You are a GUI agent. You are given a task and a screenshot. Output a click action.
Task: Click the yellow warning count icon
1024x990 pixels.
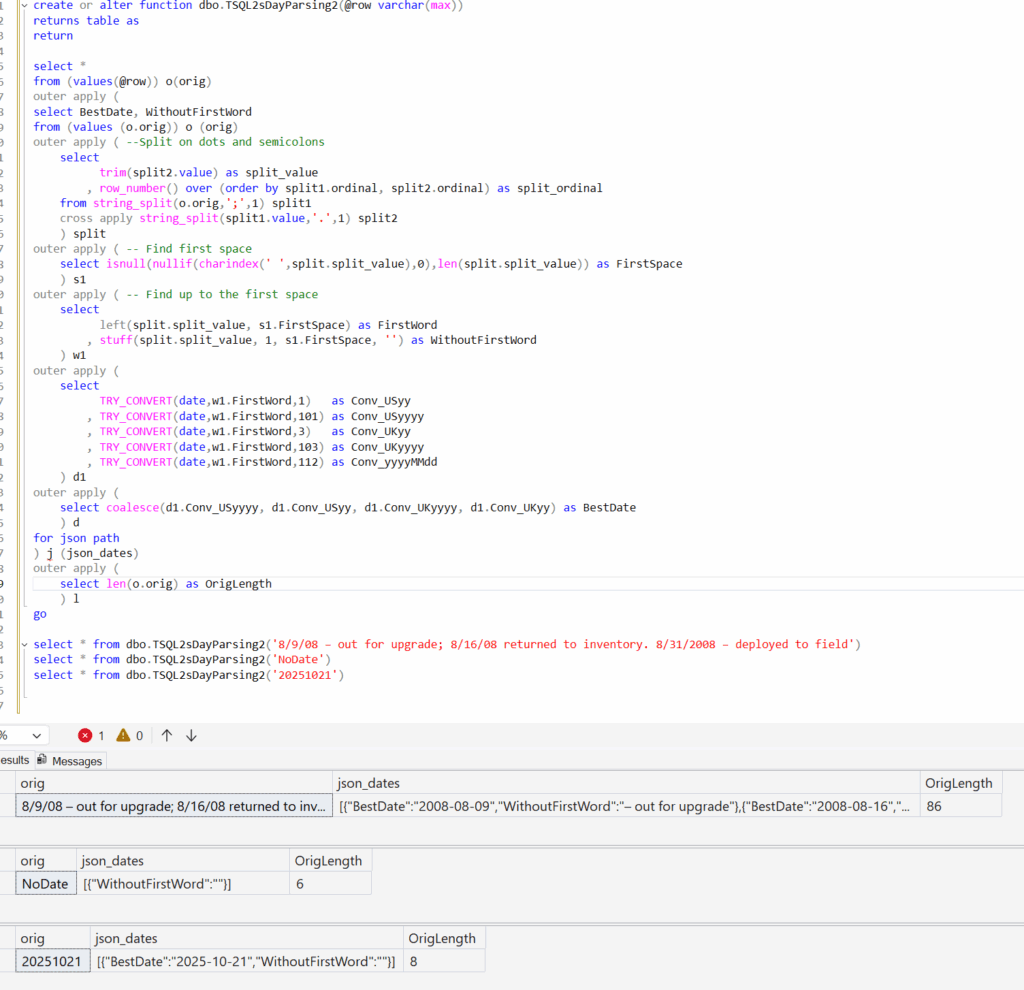[123, 735]
